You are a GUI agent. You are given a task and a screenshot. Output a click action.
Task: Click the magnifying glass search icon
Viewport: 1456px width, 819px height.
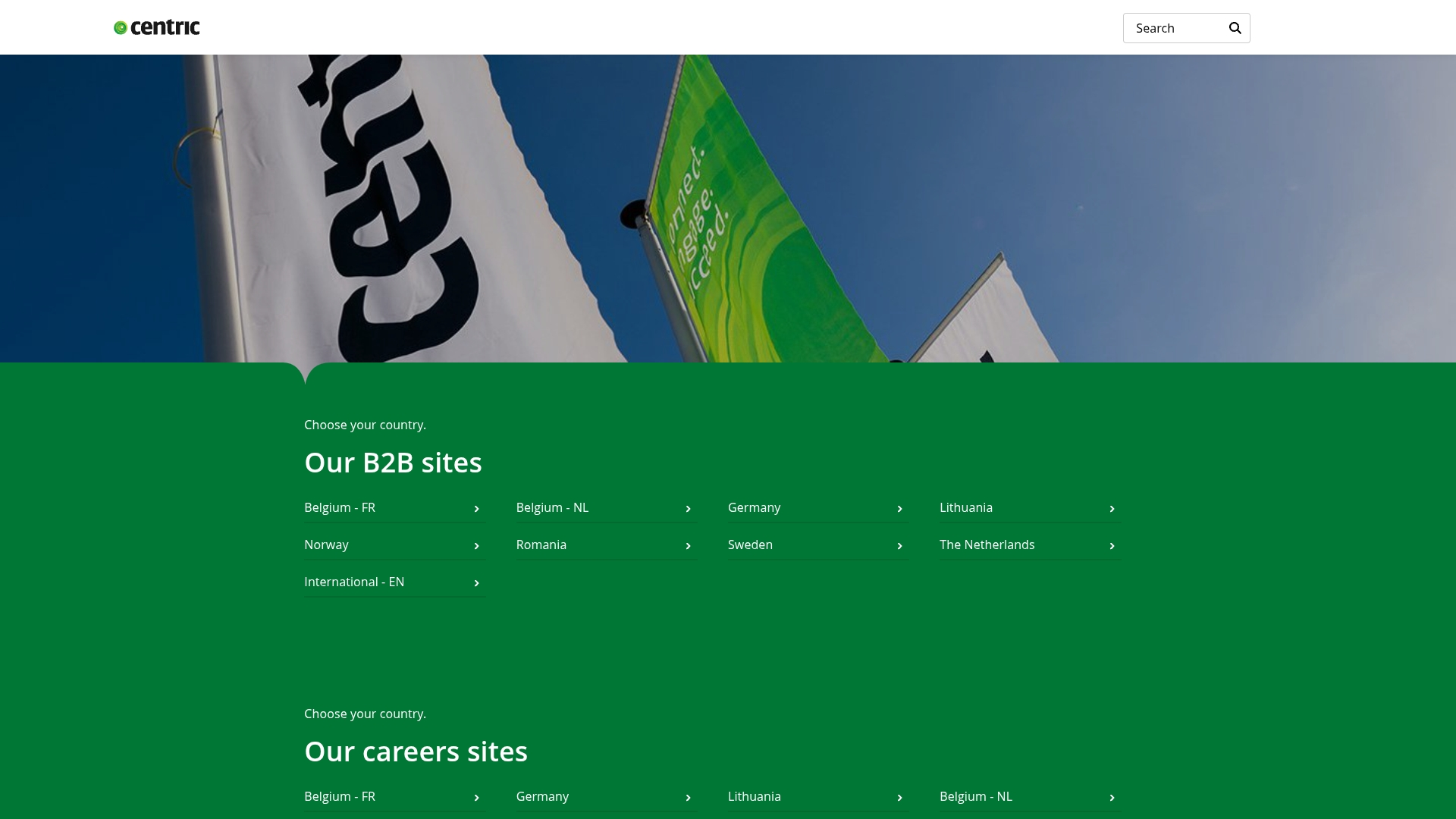(x=1235, y=28)
